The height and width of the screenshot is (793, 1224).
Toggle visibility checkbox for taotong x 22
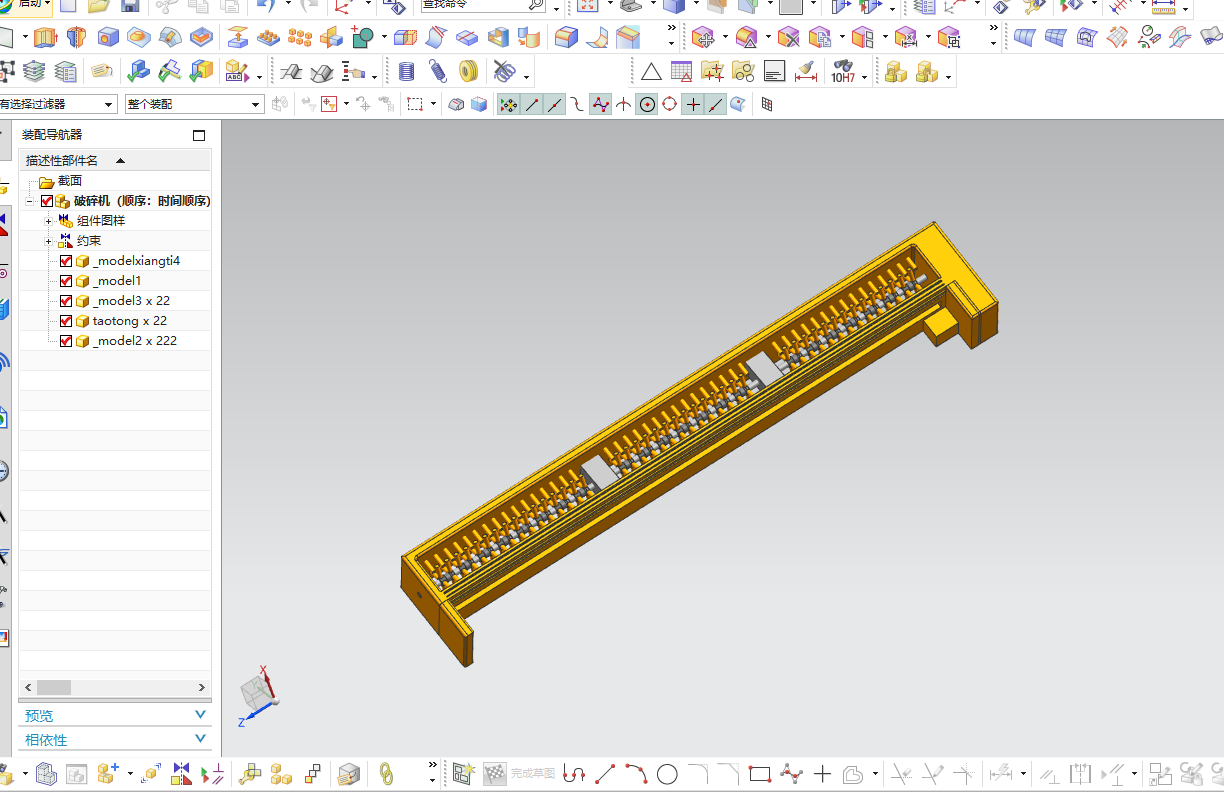point(66,321)
